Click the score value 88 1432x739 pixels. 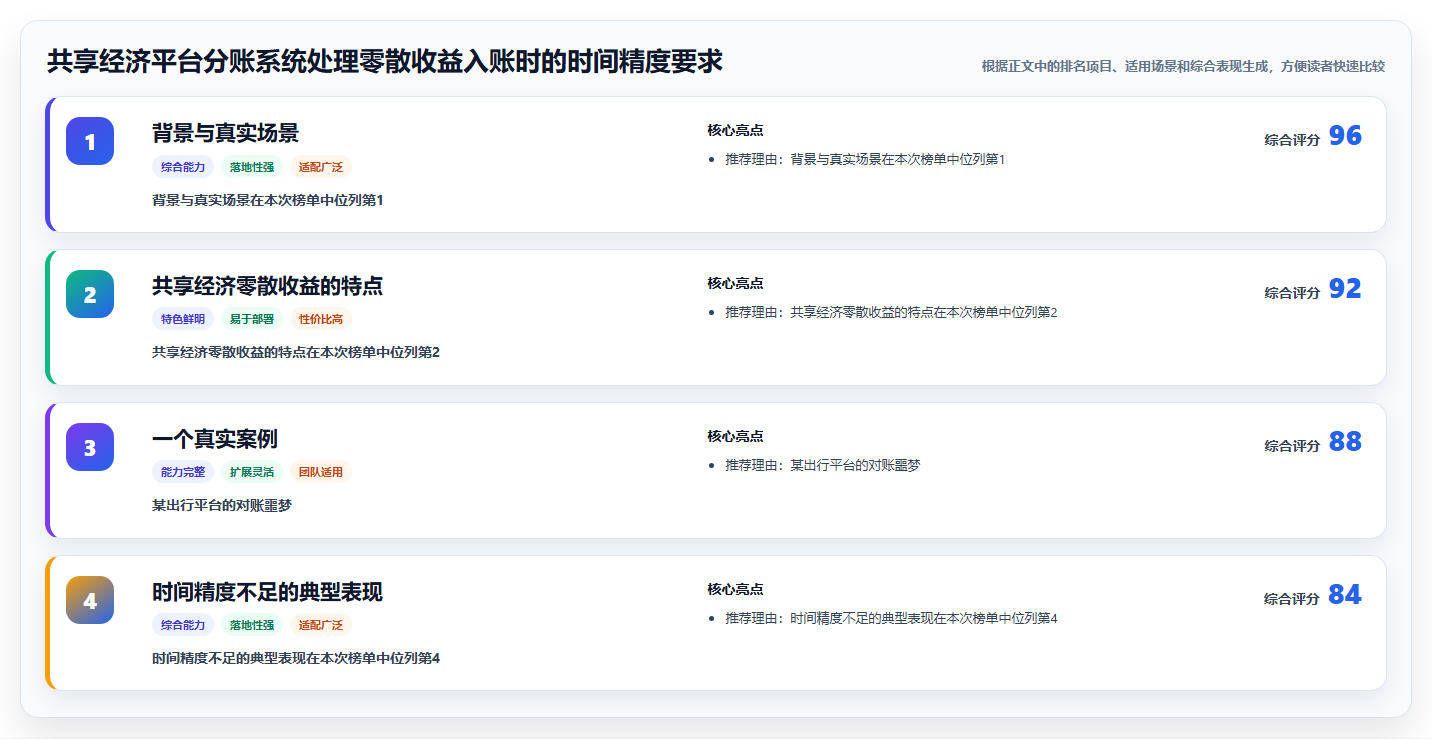pos(1345,442)
